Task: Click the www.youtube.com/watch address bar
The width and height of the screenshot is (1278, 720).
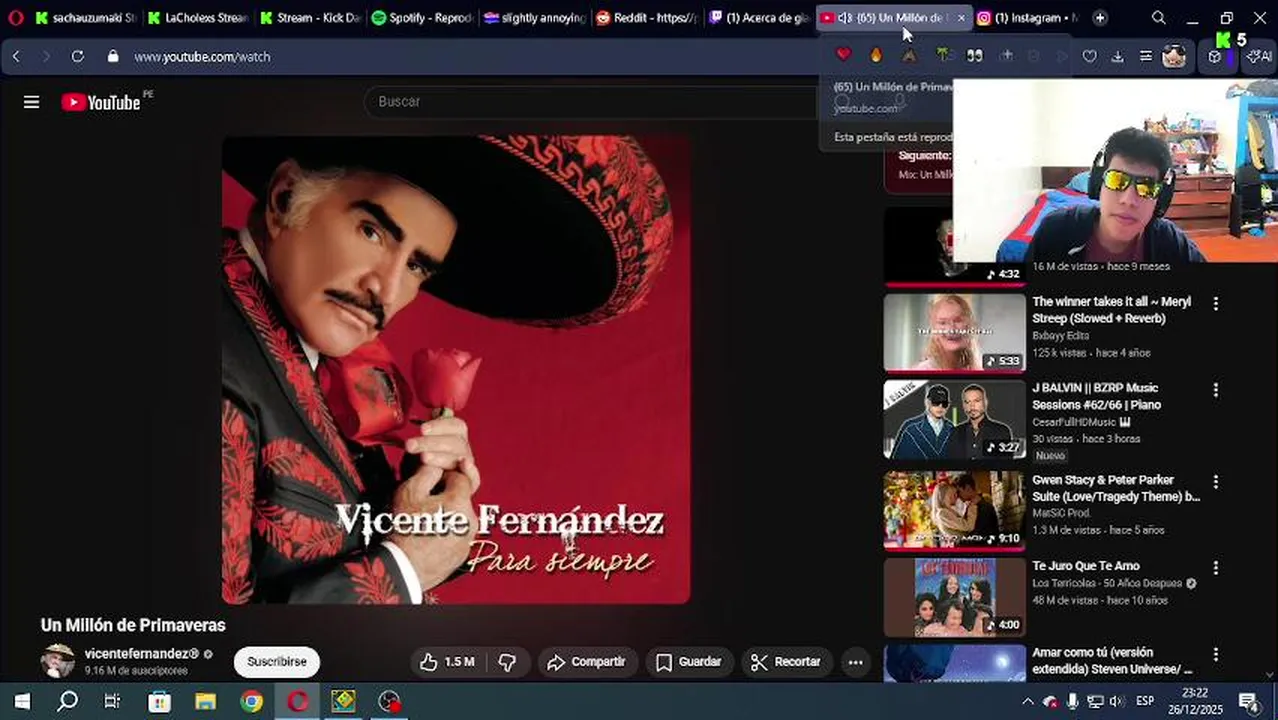Action: (x=203, y=57)
